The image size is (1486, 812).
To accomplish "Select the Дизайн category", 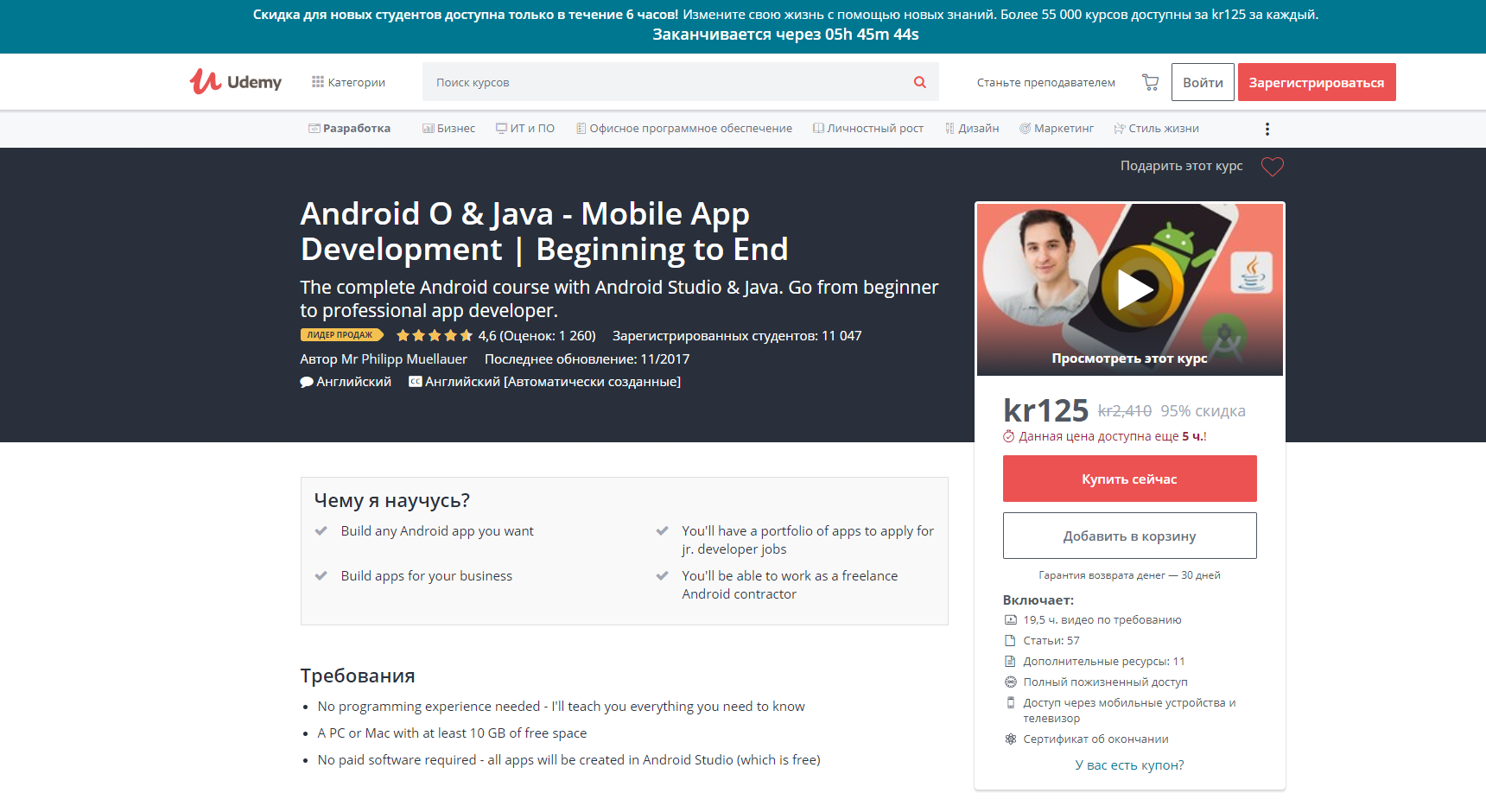I will (972, 129).
